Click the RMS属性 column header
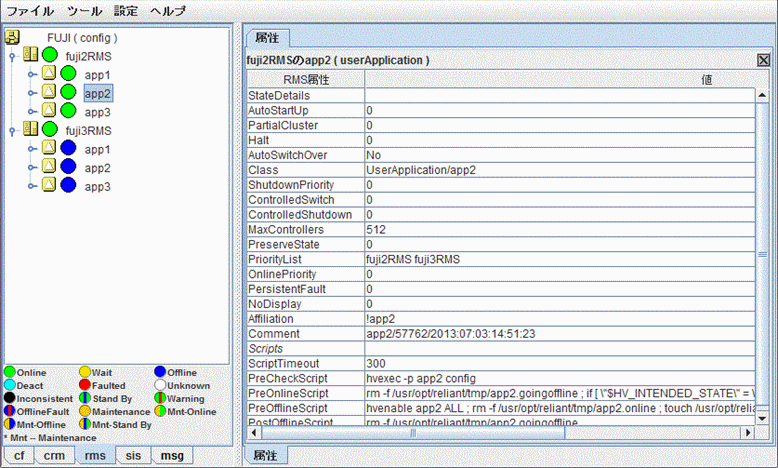The image size is (778, 468). (306, 79)
